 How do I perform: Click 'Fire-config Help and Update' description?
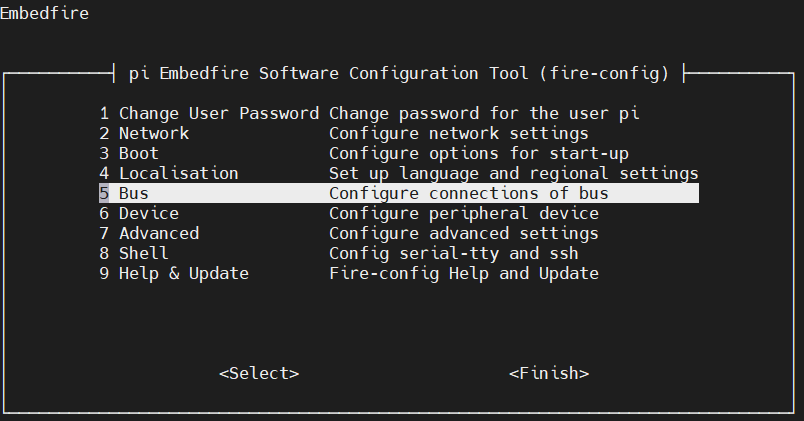[464, 273]
